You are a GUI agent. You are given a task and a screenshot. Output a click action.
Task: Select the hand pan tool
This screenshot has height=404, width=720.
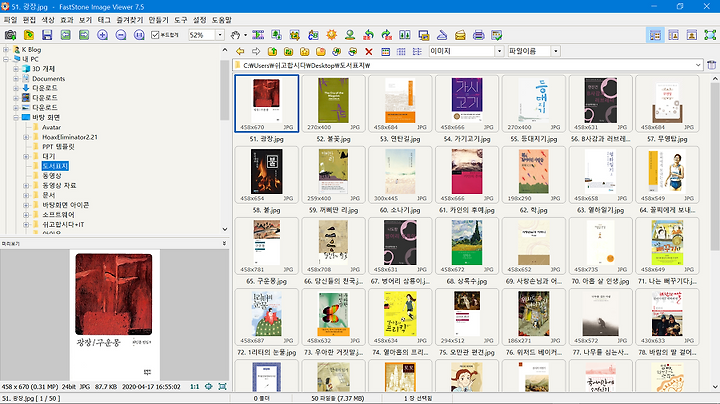point(235,35)
